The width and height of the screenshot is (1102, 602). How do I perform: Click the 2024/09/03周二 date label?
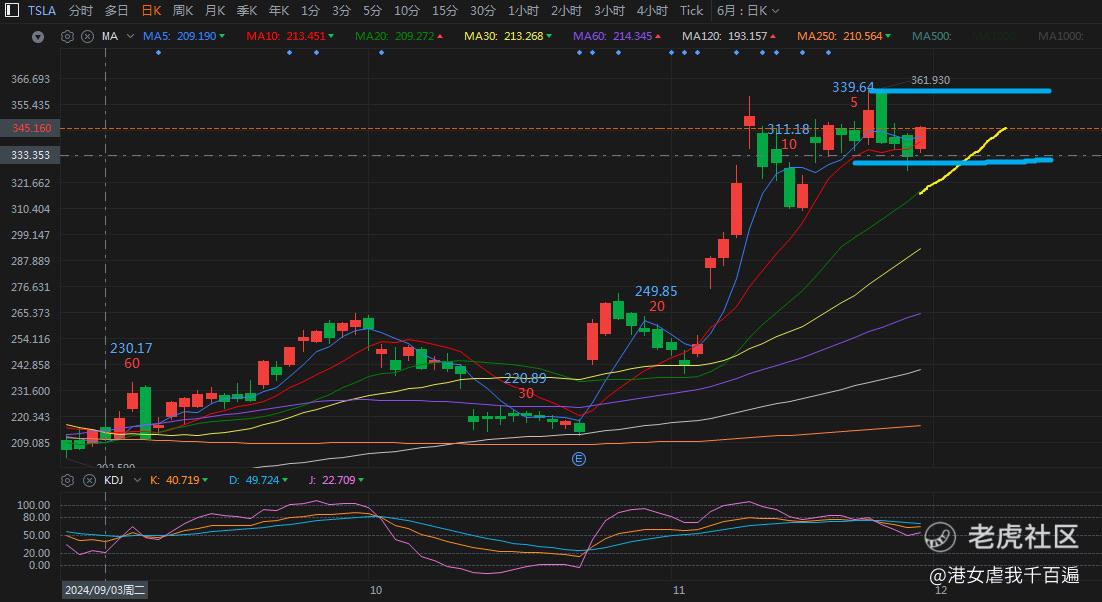click(x=105, y=590)
